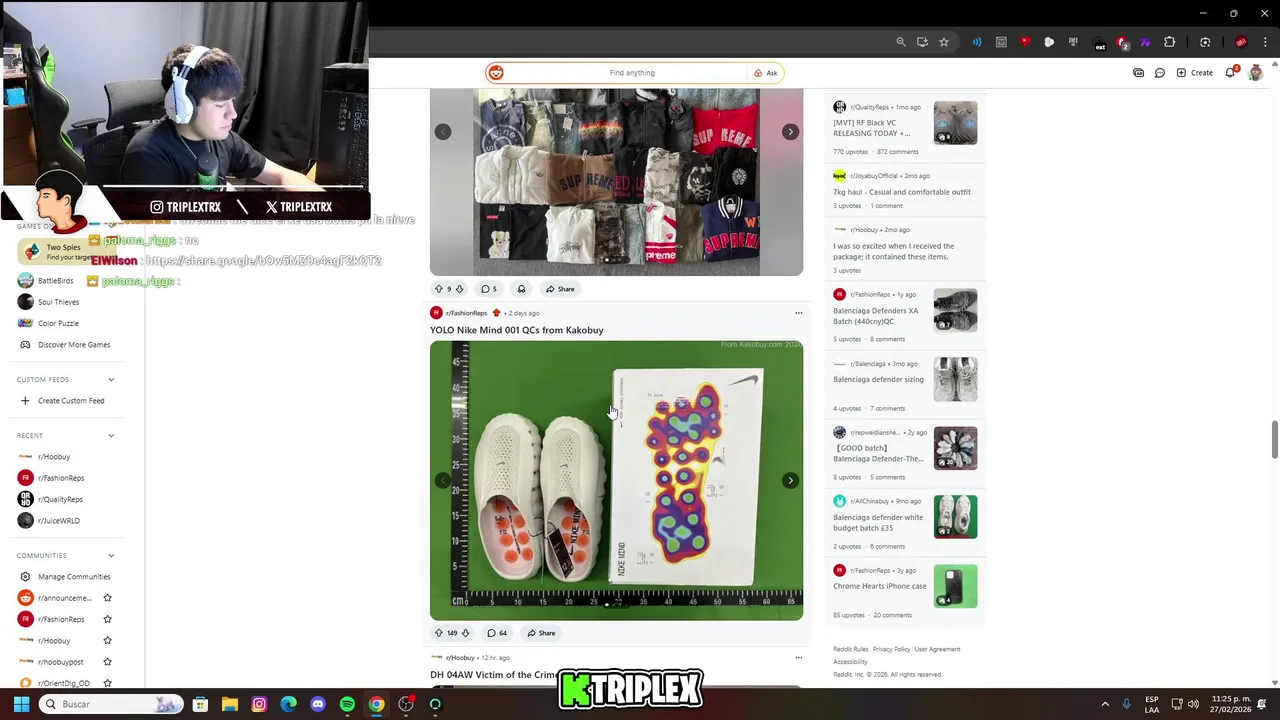Show previous image in the clothing haul gallery

(x=443, y=132)
